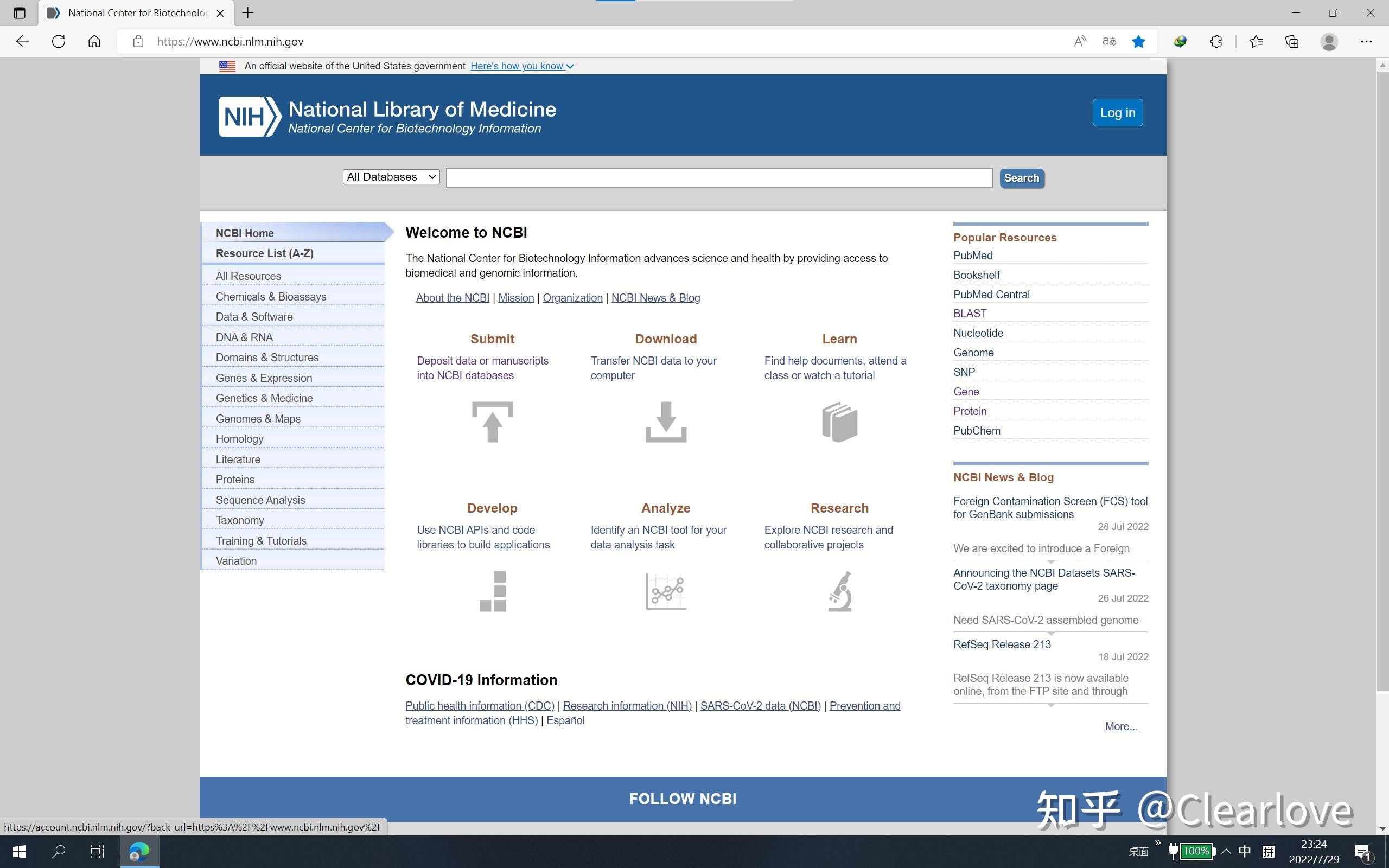Select Resource List (A-Z) in the sidebar
1389x868 pixels.
(x=265, y=253)
